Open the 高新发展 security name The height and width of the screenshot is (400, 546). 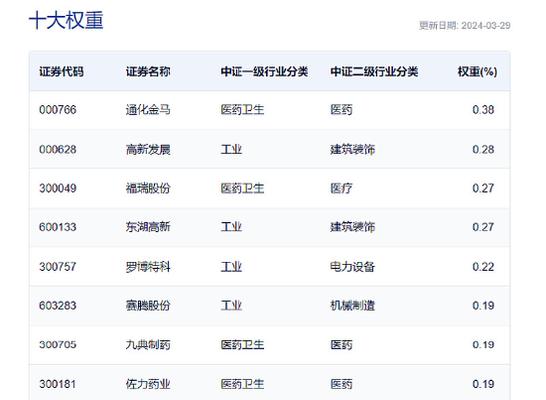coord(148,149)
